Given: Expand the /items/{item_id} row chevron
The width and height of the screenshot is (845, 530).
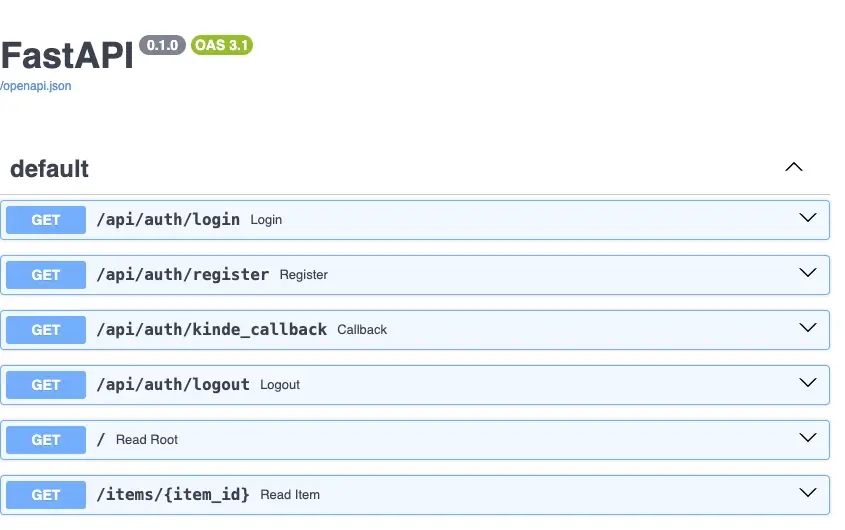Looking at the screenshot, I should click(808, 493).
